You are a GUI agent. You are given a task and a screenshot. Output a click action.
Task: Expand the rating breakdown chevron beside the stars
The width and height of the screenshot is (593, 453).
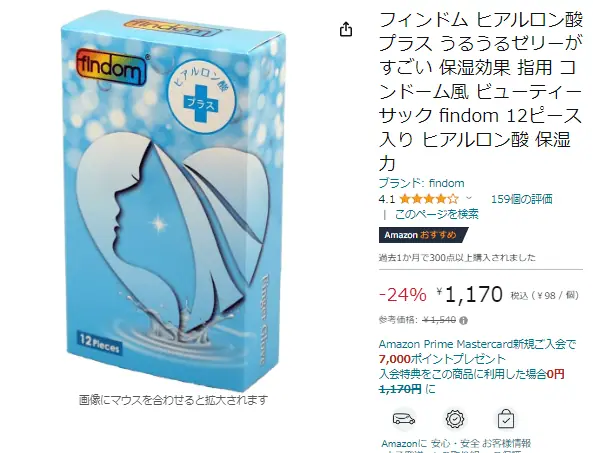pyautogui.click(x=469, y=198)
